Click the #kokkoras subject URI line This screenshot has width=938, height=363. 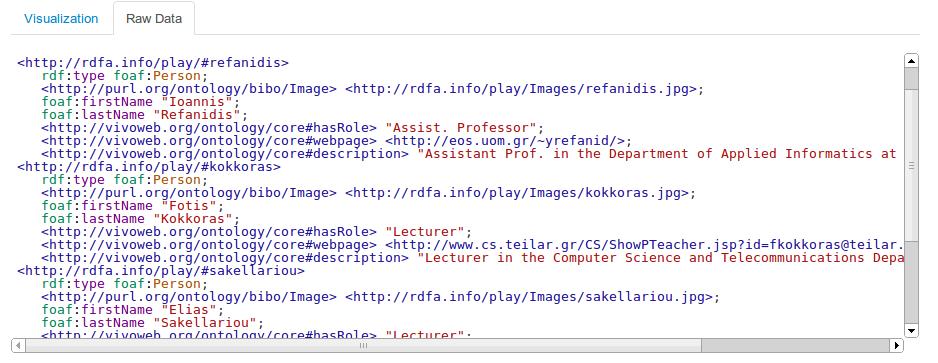tap(149, 167)
